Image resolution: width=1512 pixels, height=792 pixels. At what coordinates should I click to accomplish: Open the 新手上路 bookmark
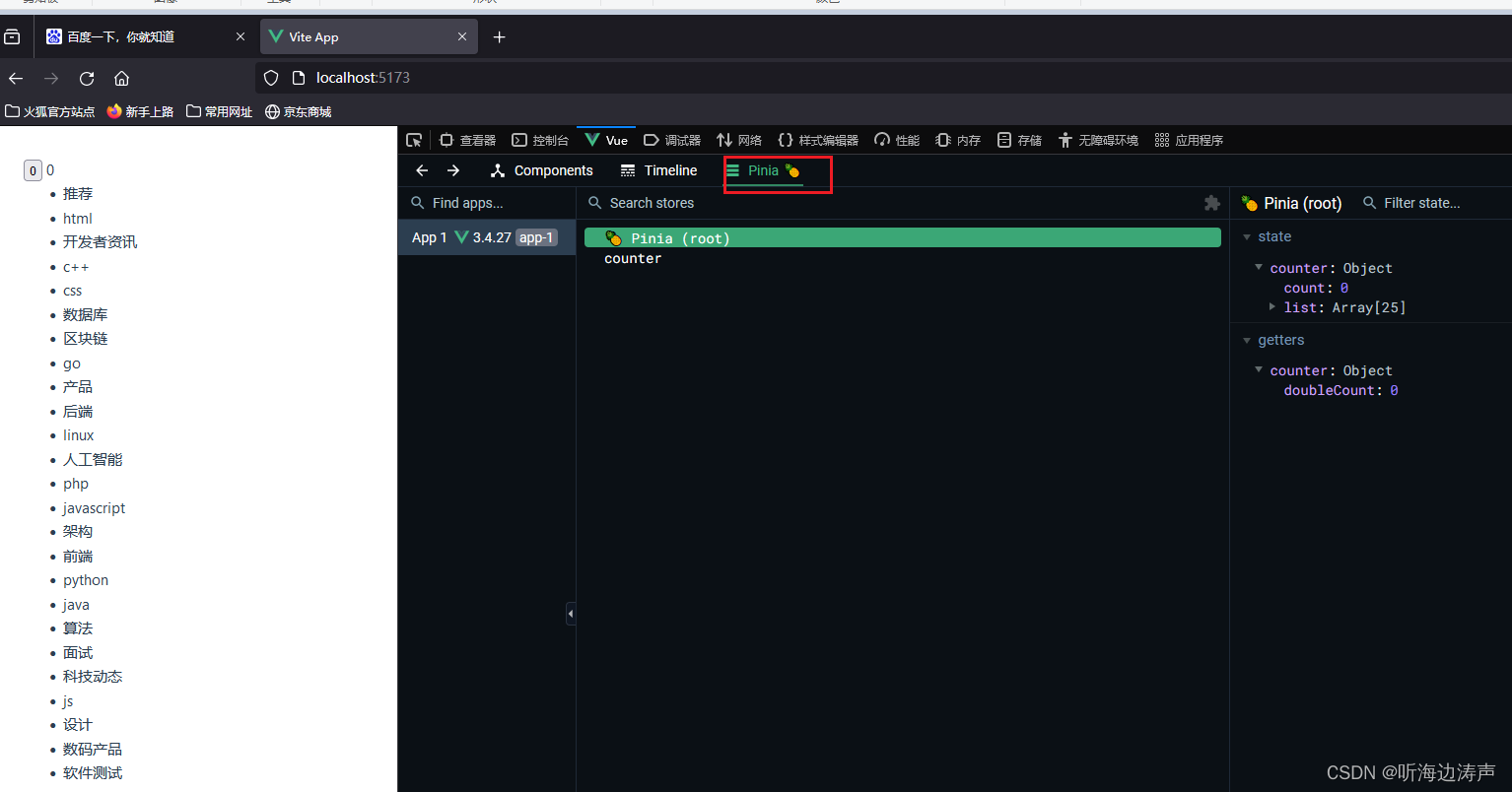pos(140,111)
